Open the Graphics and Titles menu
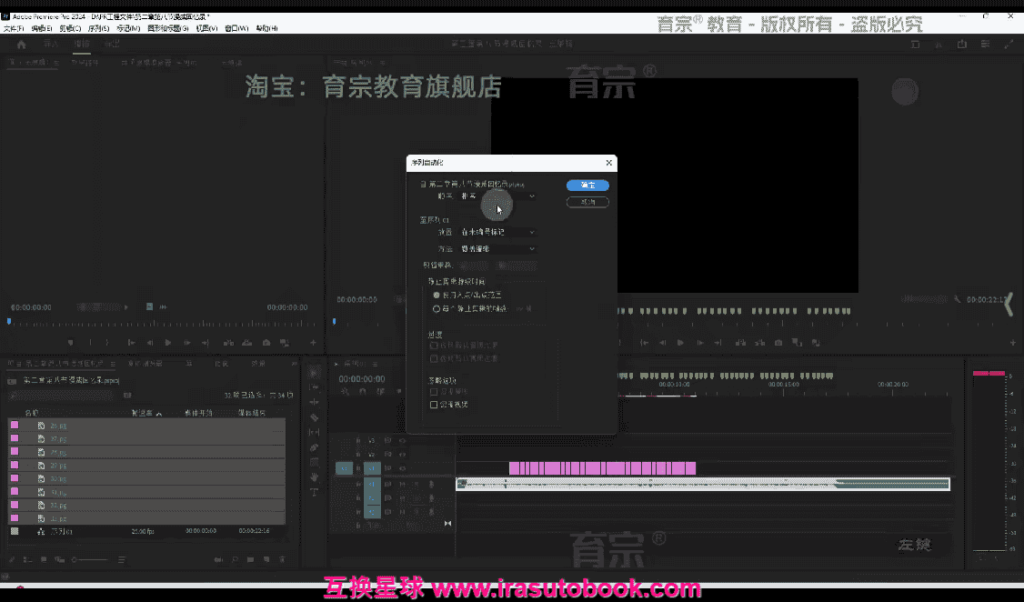 tap(168, 29)
